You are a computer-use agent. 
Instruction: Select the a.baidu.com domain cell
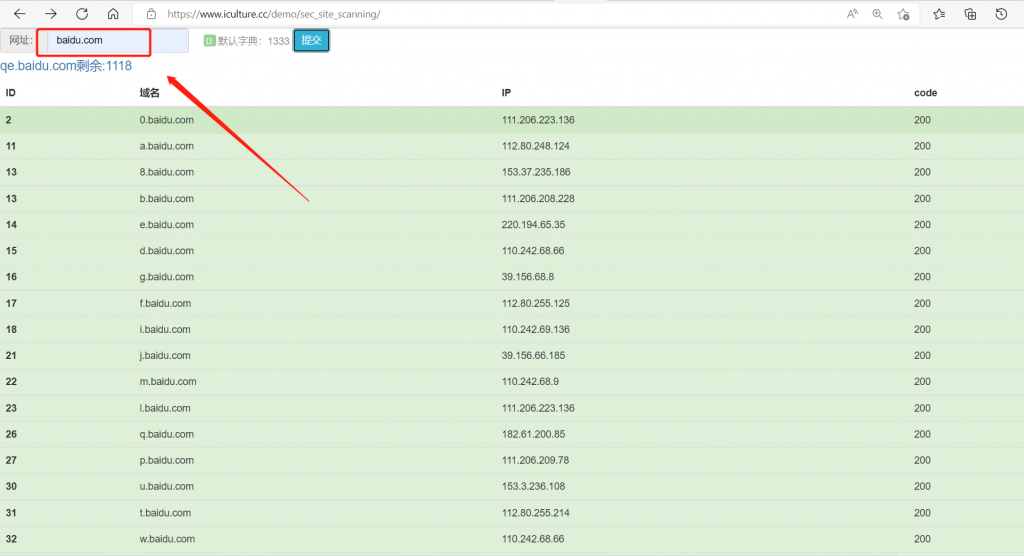click(167, 146)
